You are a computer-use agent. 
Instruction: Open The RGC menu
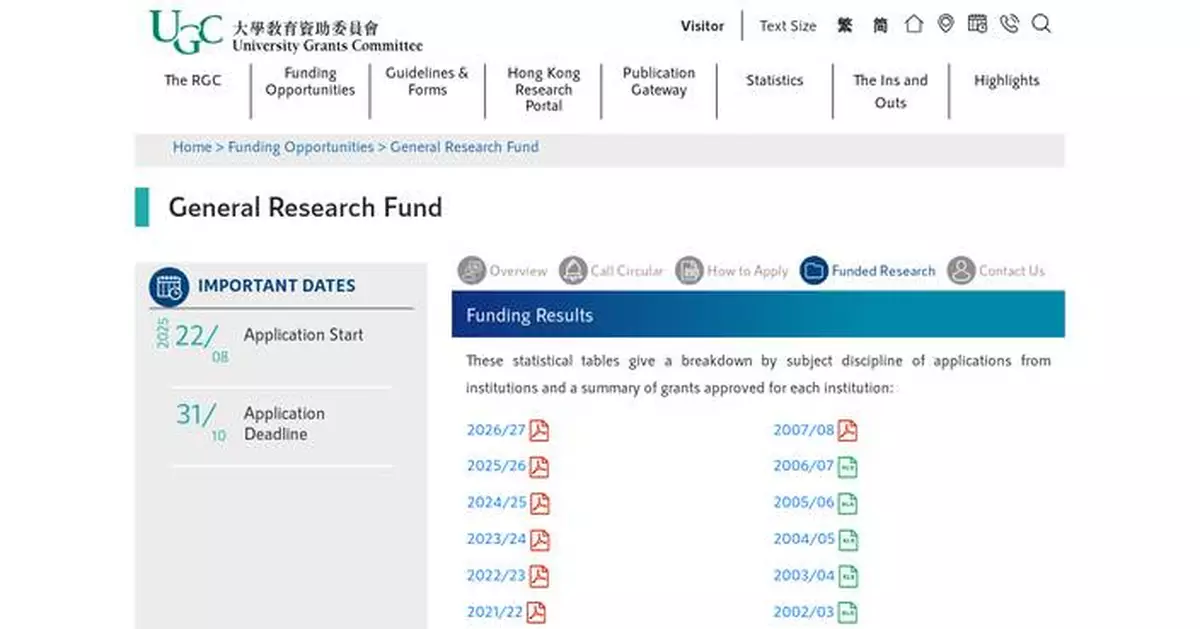pyautogui.click(x=192, y=81)
